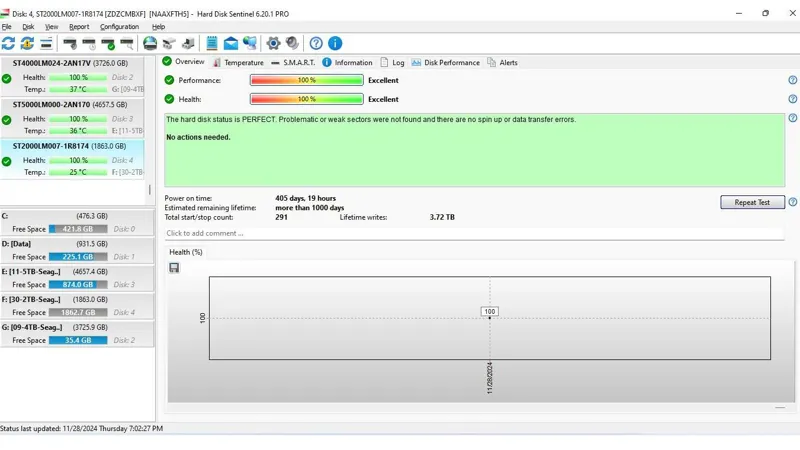
Task: Click the Health percentage bar
Action: (306, 99)
